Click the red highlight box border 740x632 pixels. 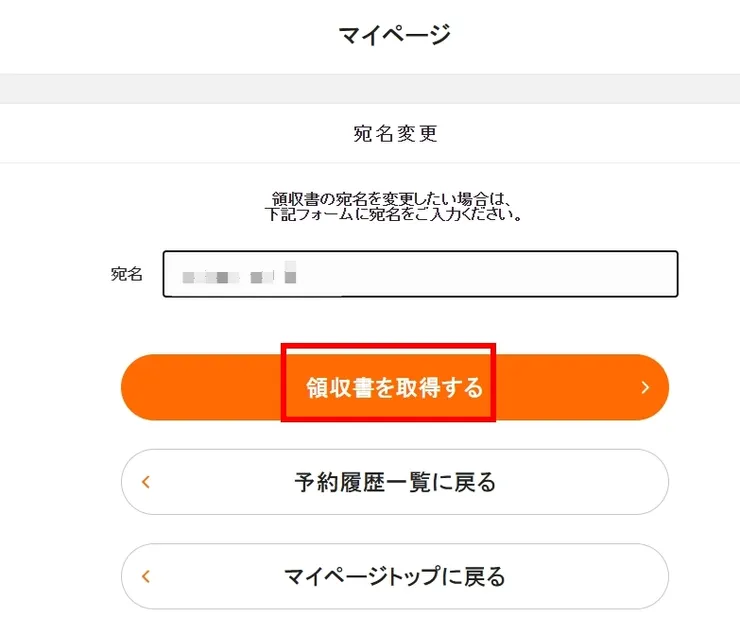click(283, 383)
